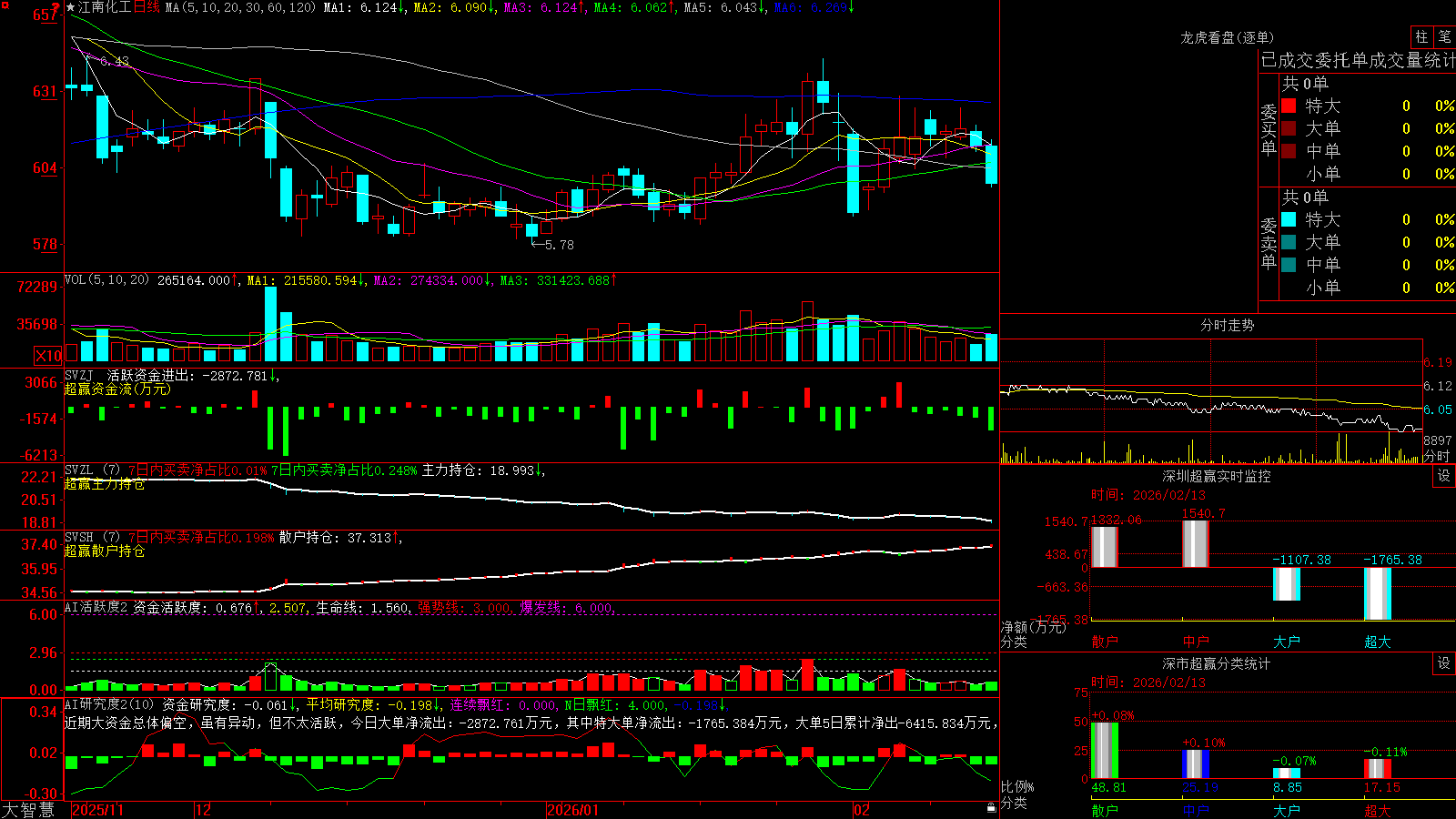
Task: Click the 超赢资金流(万元) label
Action: tap(117, 389)
